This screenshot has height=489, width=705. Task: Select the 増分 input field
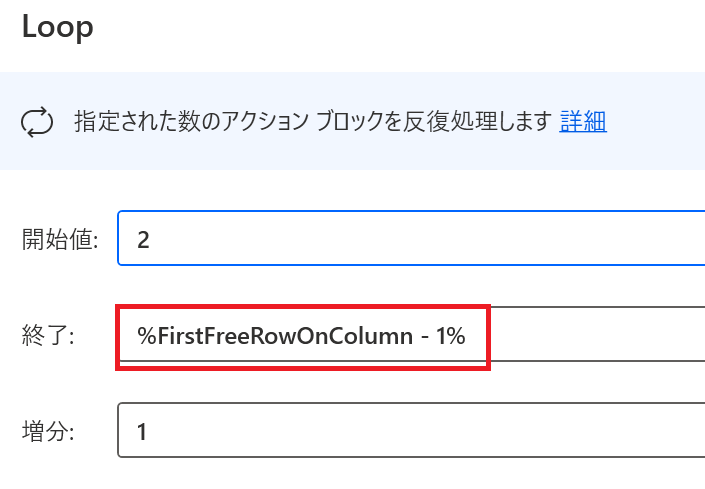[x=411, y=430]
